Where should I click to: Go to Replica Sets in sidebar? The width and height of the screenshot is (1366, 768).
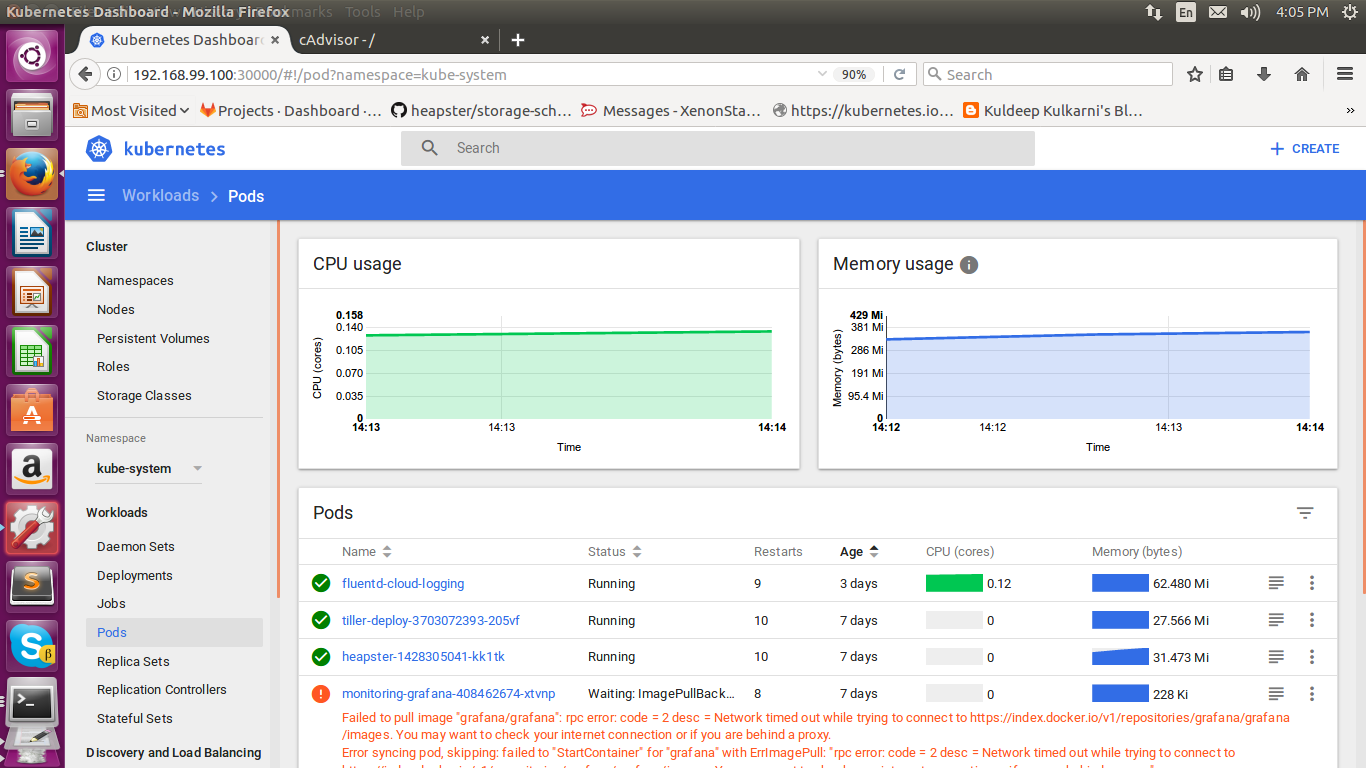click(x=133, y=662)
